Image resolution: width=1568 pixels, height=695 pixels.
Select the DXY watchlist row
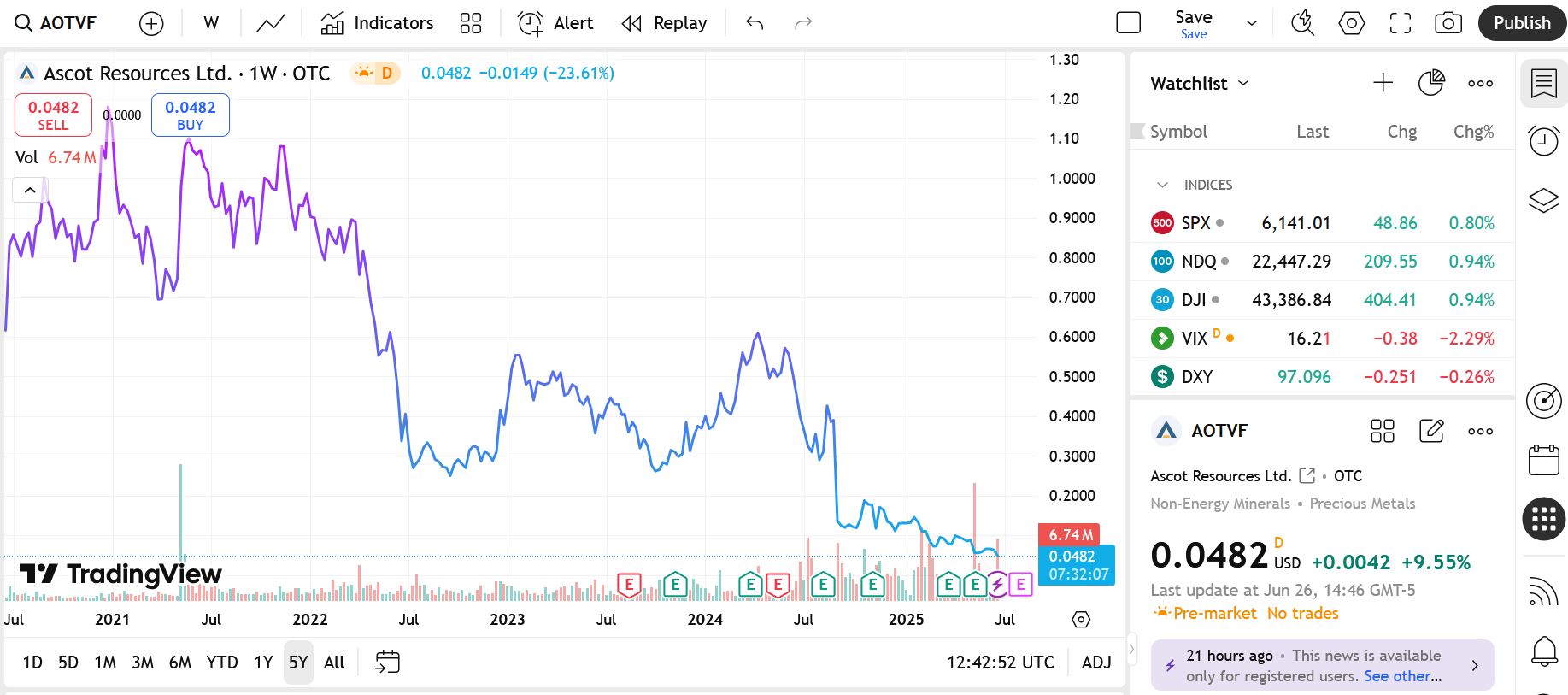coord(1322,377)
